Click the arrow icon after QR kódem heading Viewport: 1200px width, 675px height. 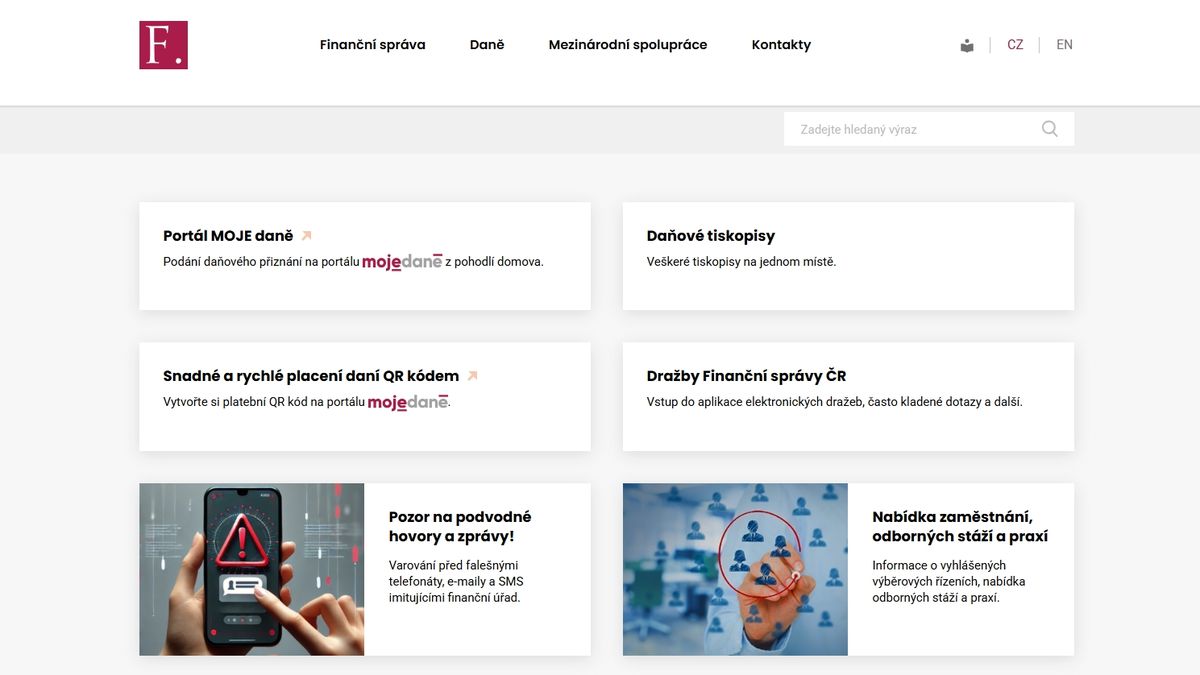[x=473, y=376]
